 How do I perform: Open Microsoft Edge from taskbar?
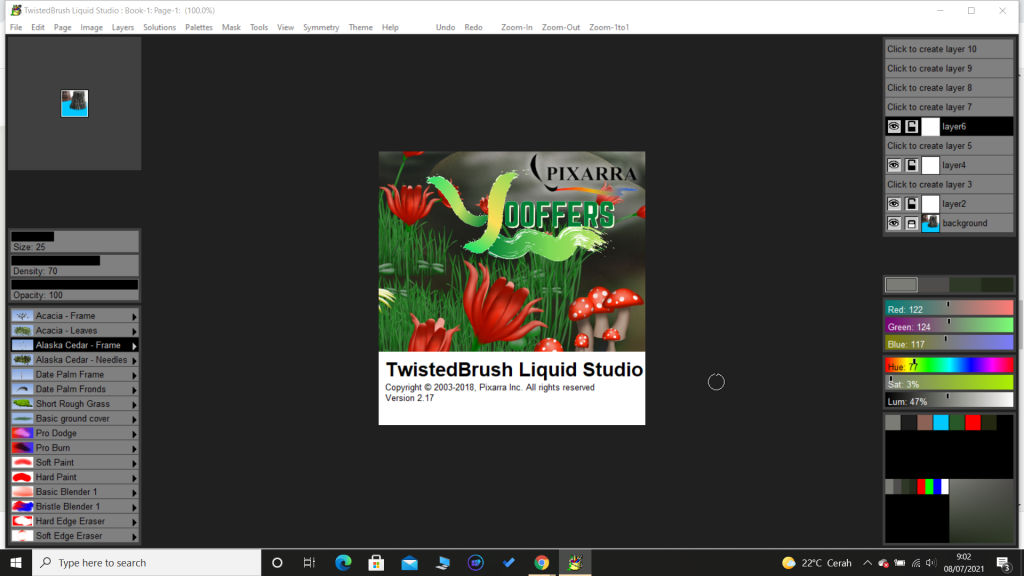[x=343, y=562]
